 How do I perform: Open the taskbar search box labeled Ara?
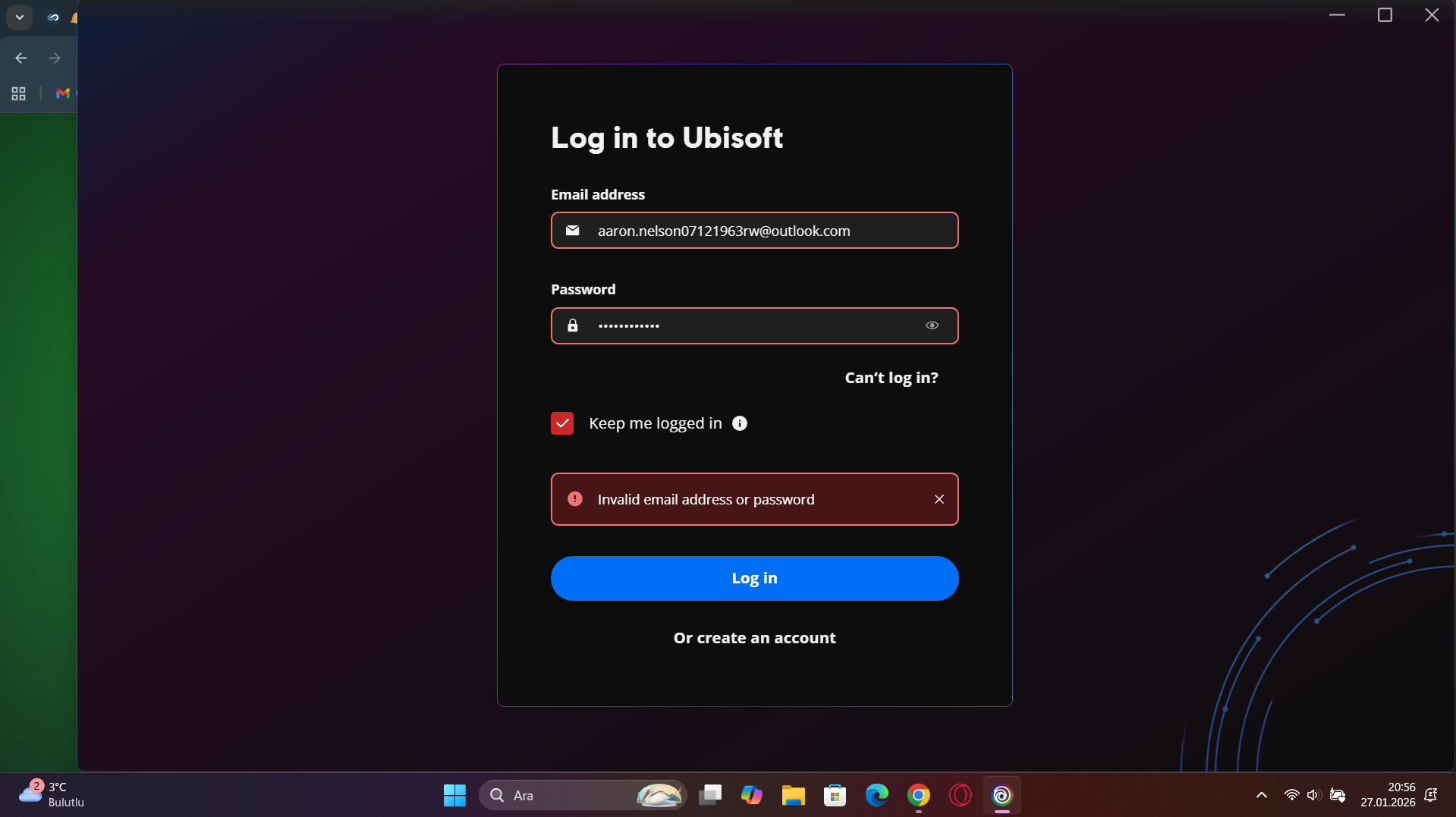point(583,795)
